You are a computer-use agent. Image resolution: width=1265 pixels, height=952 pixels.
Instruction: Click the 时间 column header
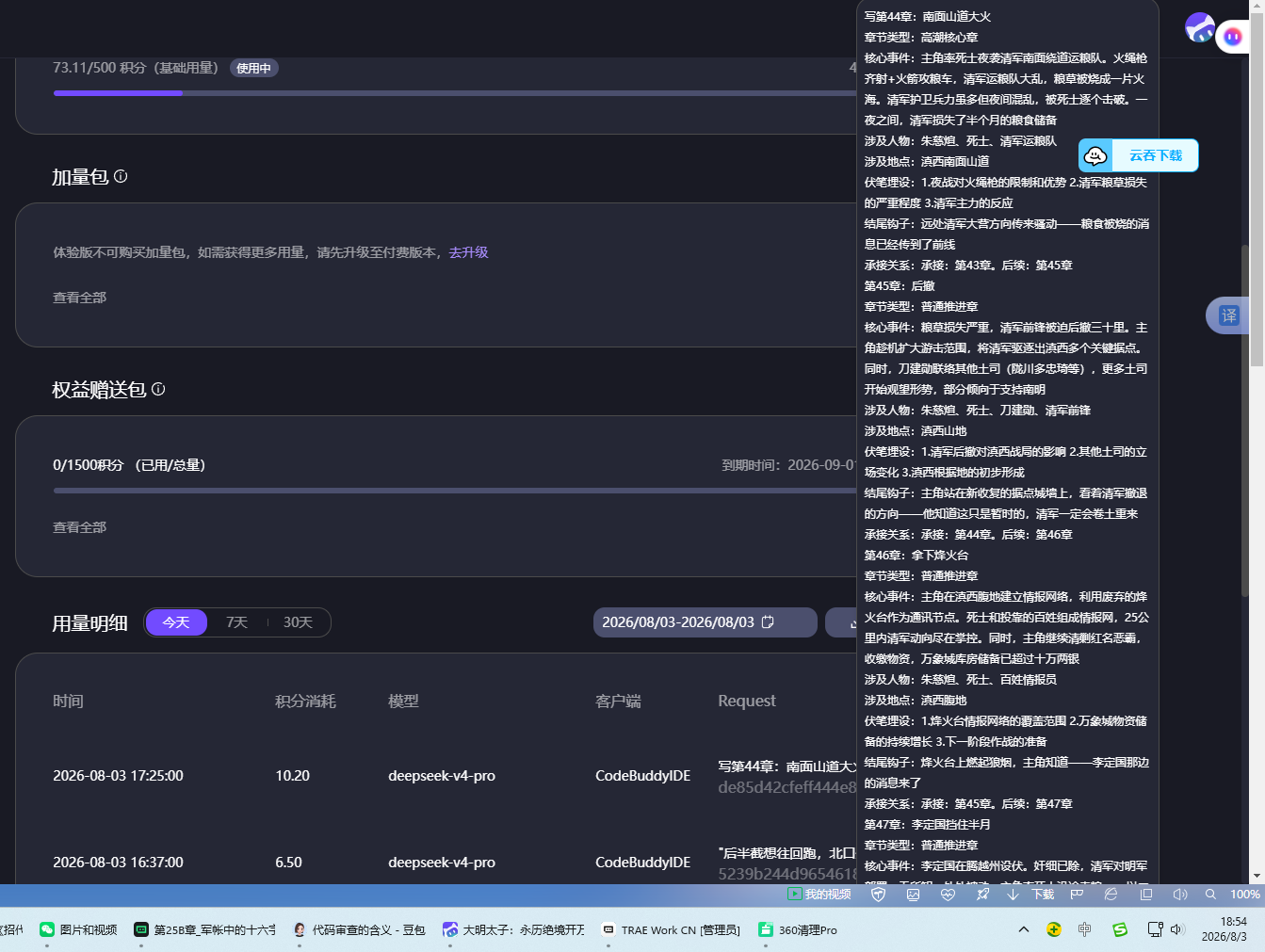(68, 702)
